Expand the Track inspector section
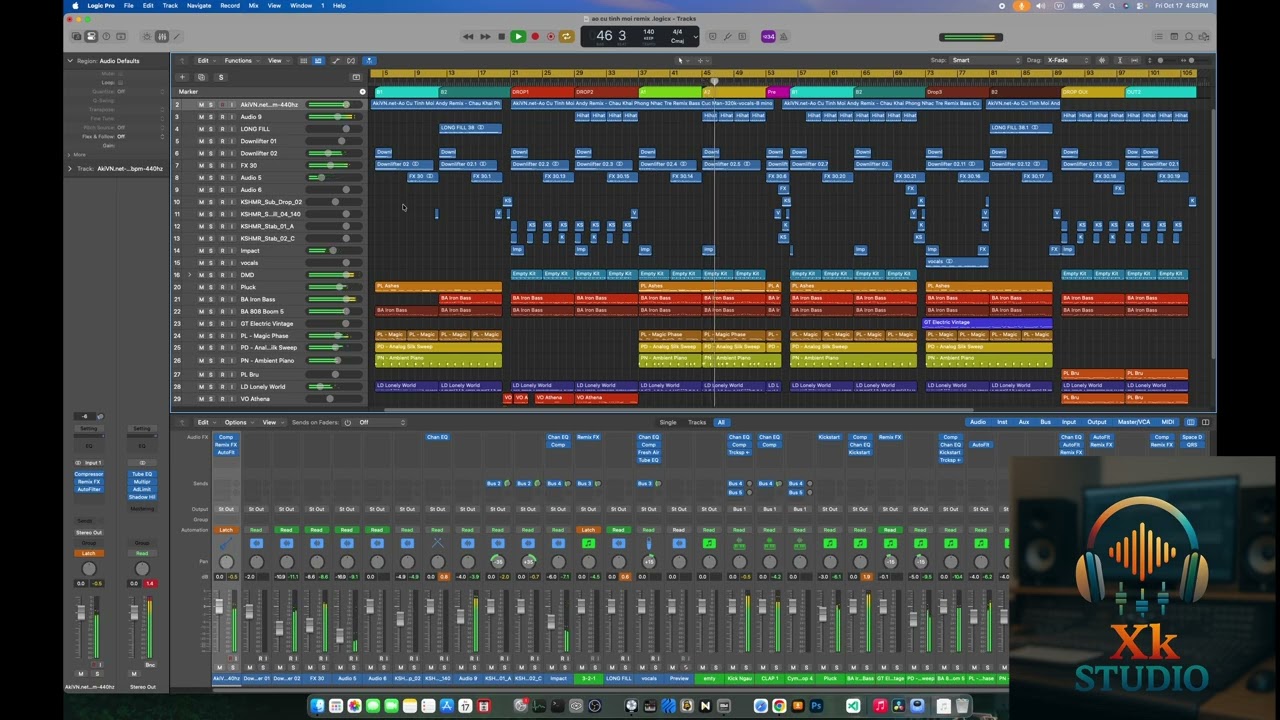The height and width of the screenshot is (720, 1280). click(x=70, y=169)
